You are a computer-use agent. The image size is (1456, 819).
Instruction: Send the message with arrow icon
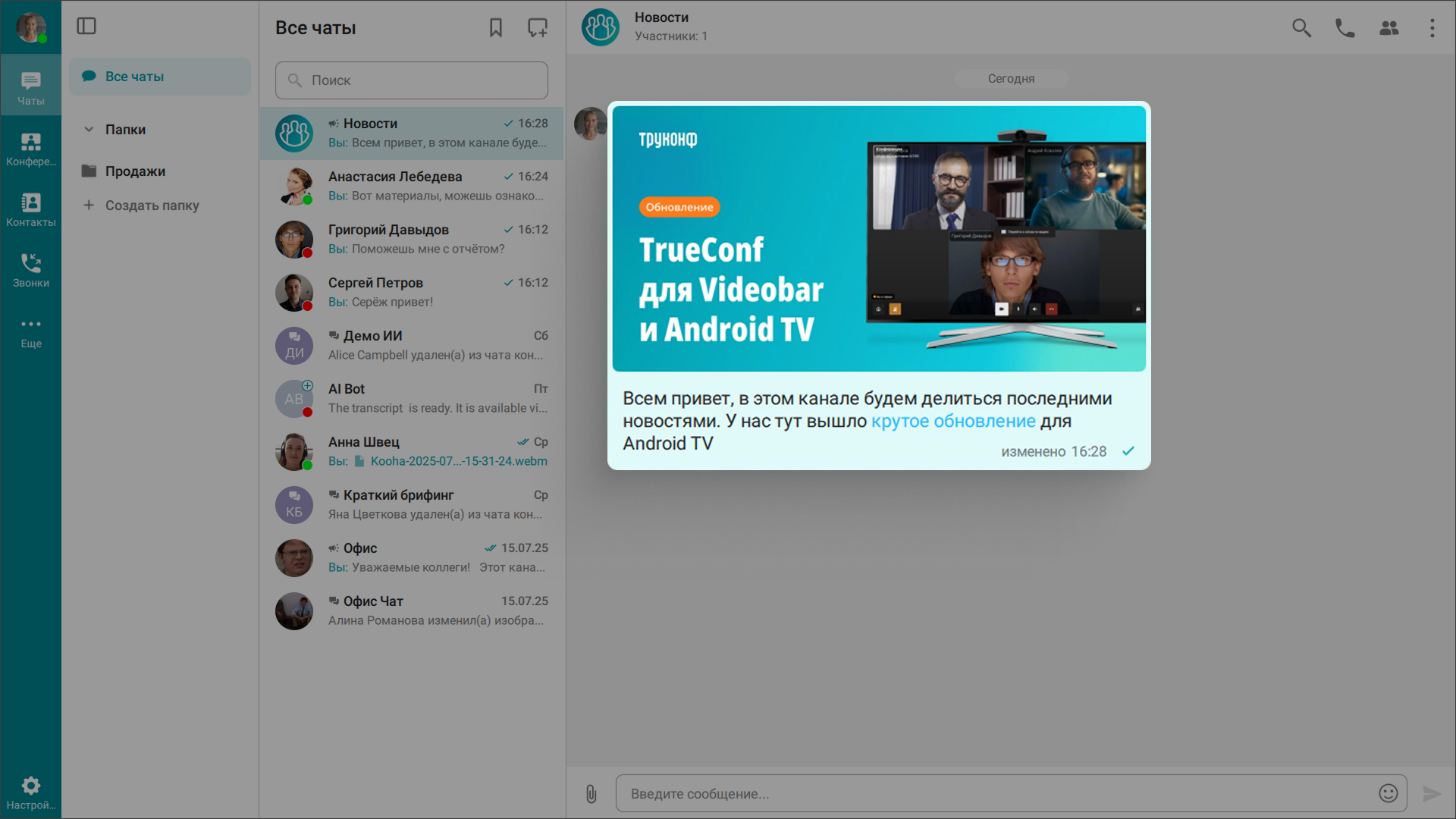[1432, 794]
